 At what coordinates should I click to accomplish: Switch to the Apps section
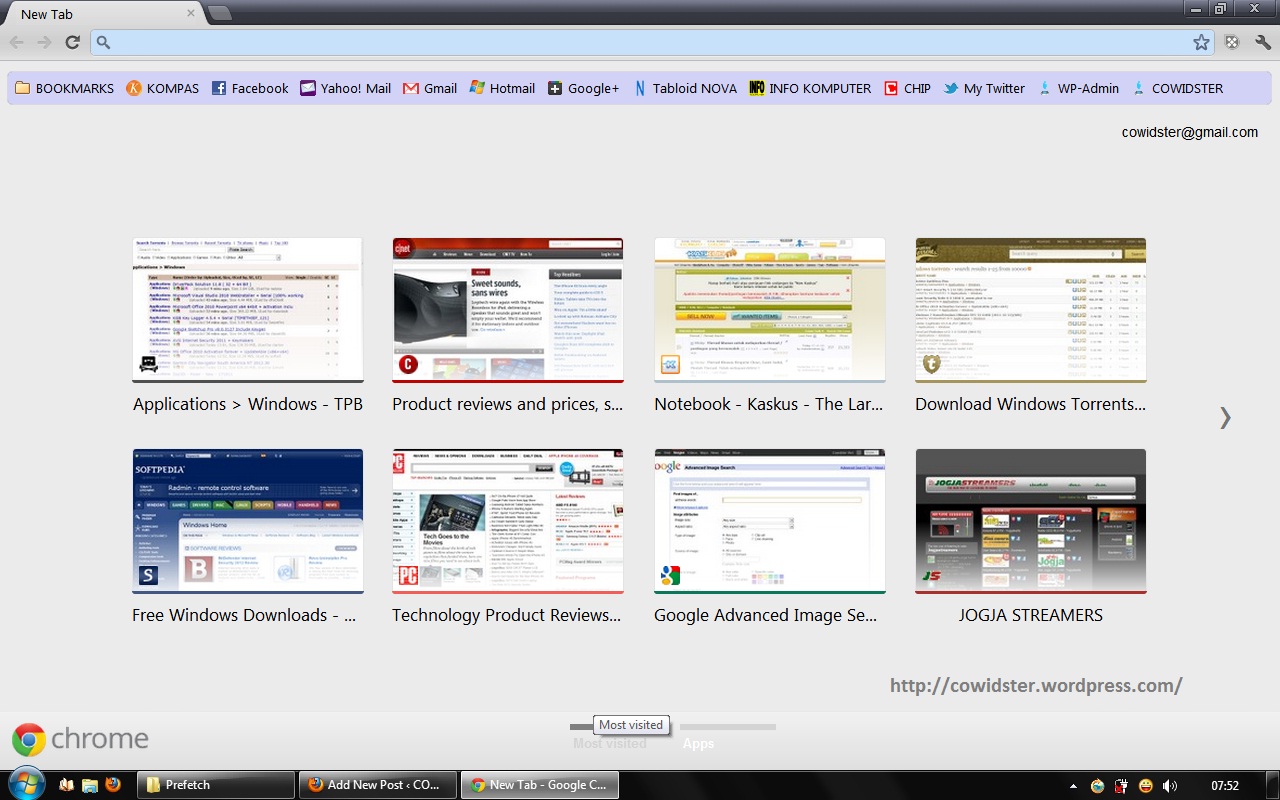tap(698, 743)
